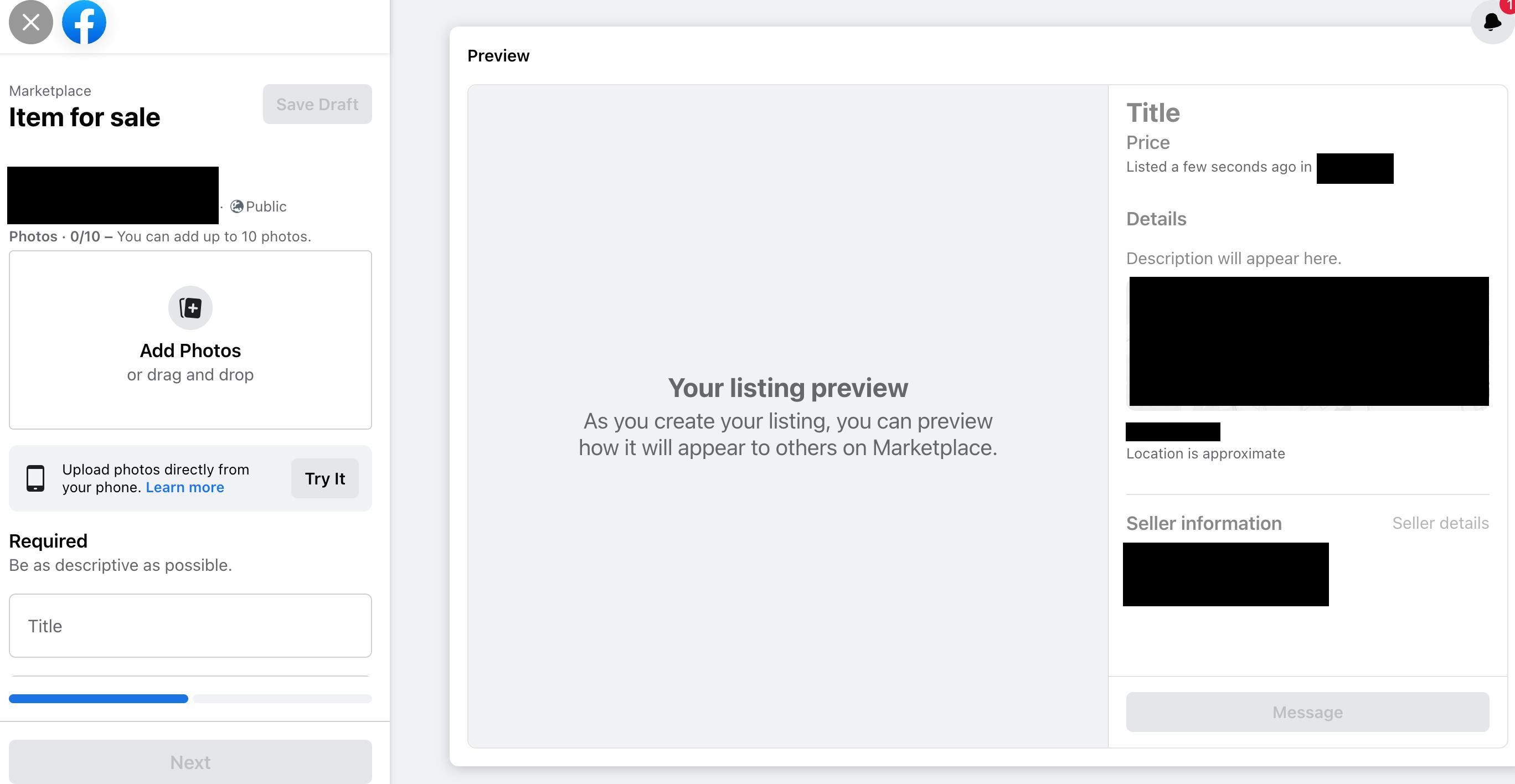1515x784 pixels.
Task: Click the Next button
Action: pos(190,761)
